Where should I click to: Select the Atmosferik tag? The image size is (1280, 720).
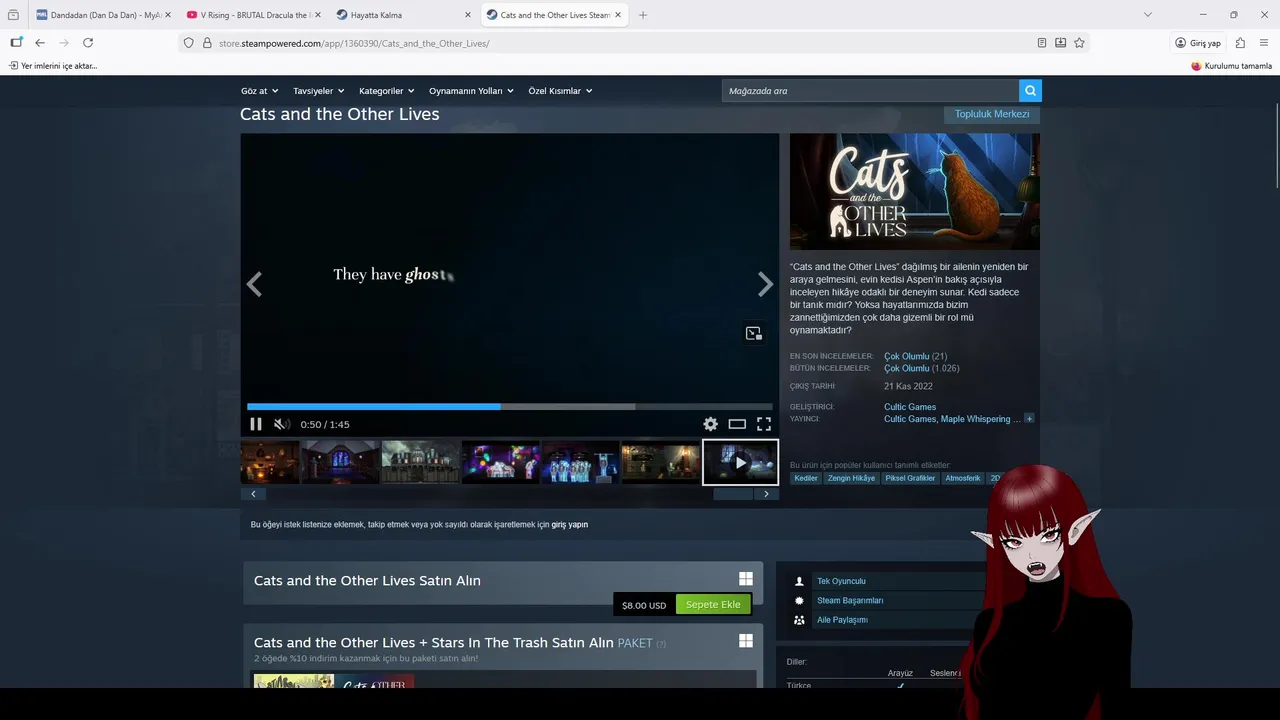click(963, 478)
